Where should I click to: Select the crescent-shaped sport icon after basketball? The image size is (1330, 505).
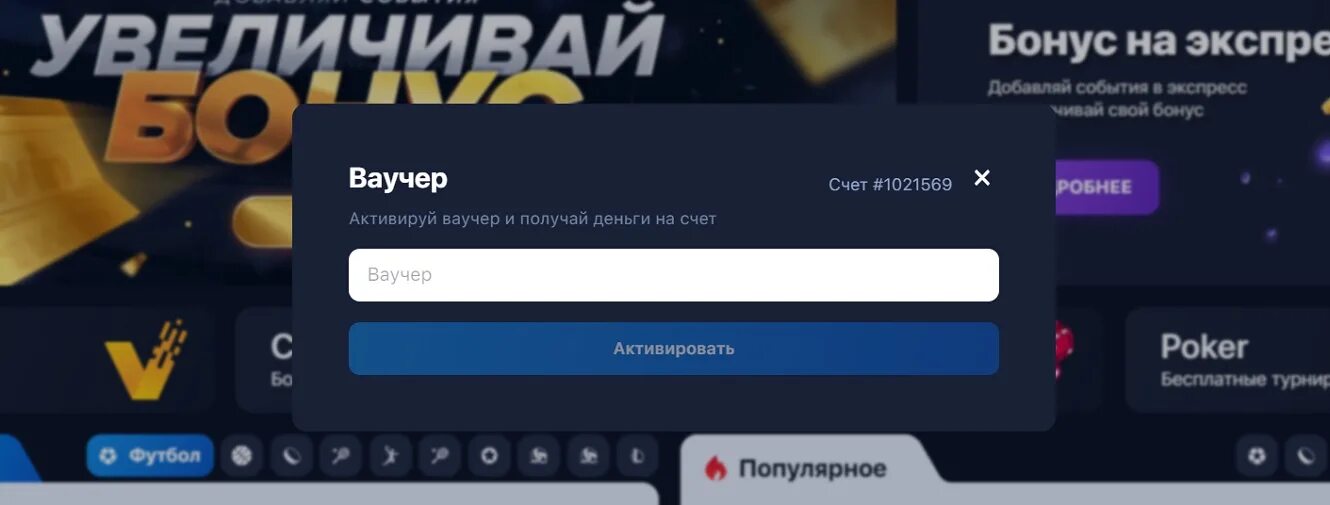coord(291,456)
